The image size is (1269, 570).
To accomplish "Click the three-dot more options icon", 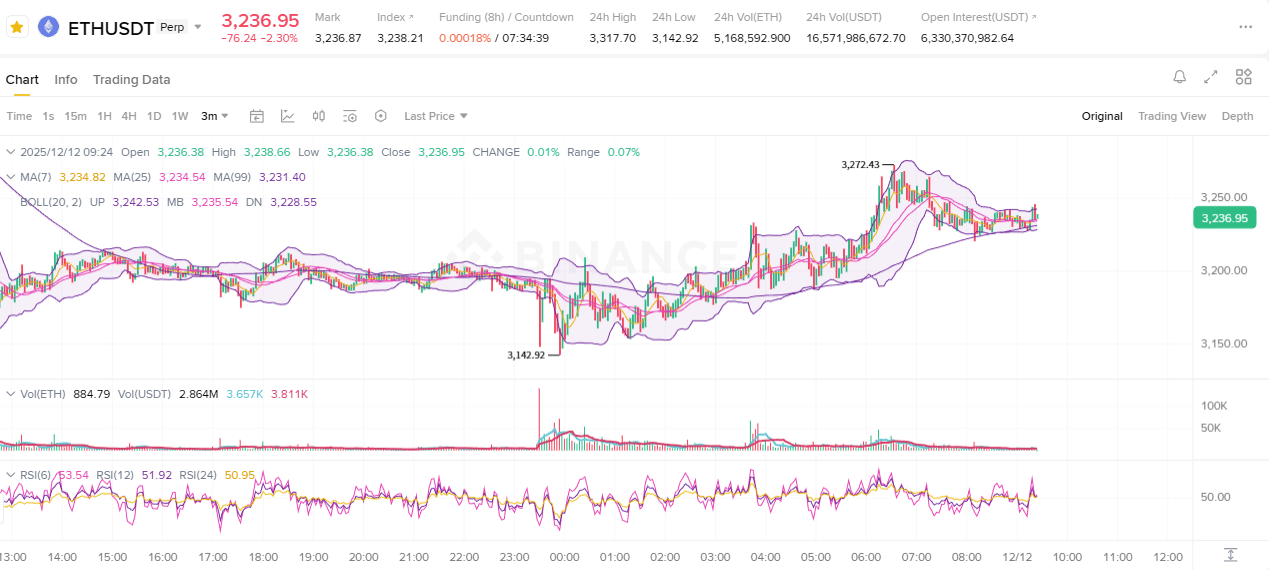I will pos(1244,27).
